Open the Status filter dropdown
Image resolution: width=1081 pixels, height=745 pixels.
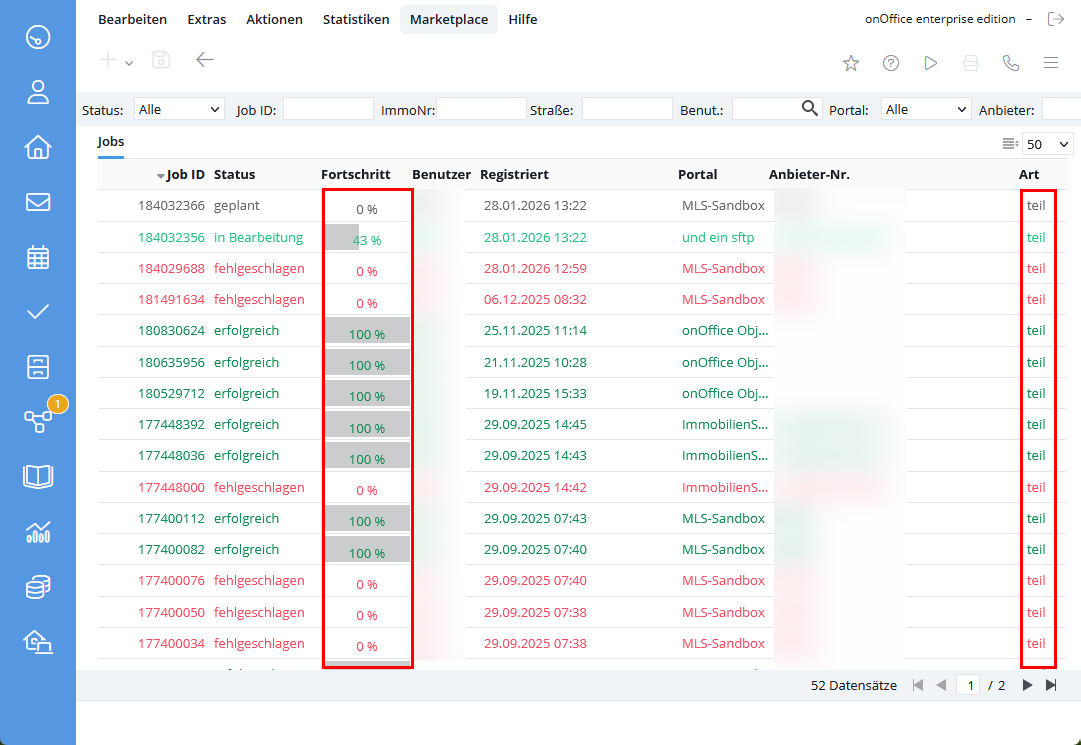[180, 109]
